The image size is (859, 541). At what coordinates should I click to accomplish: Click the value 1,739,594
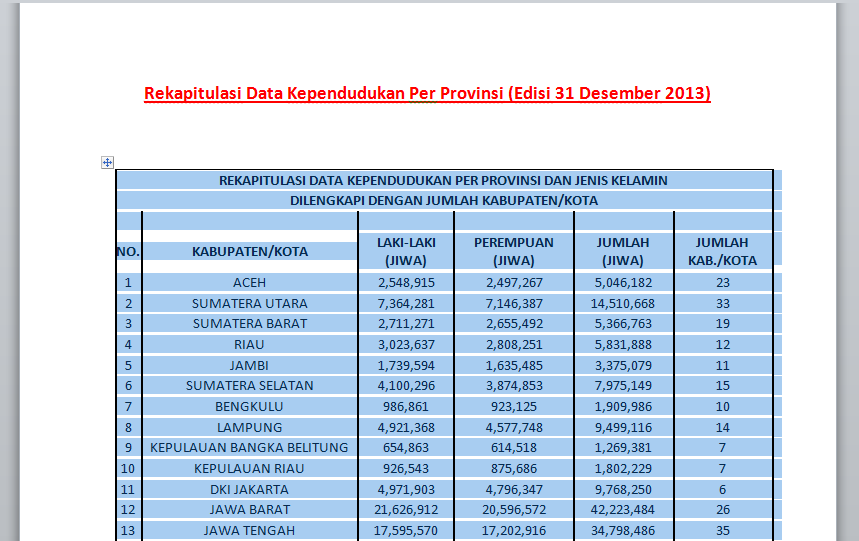[x=406, y=365]
